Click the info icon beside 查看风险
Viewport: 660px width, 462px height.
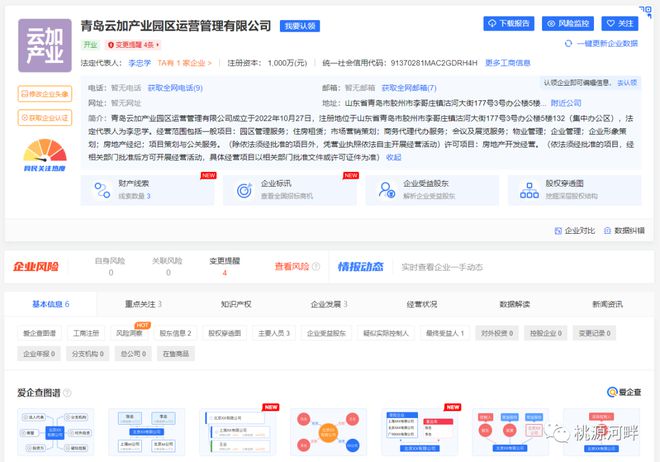[316, 266]
